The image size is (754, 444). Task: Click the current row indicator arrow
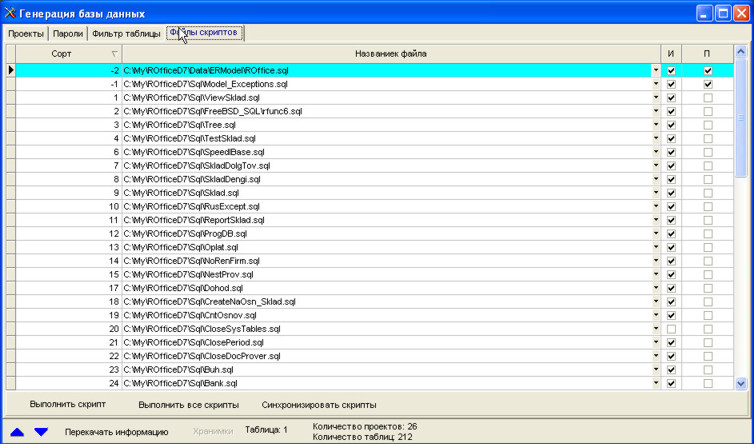(x=10, y=71)
